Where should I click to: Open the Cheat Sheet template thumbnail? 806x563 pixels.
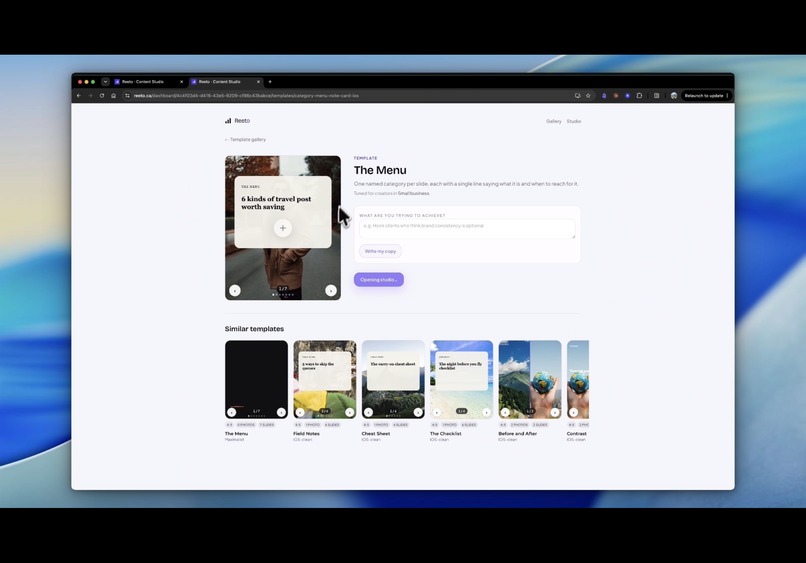(x=393, y=379)
